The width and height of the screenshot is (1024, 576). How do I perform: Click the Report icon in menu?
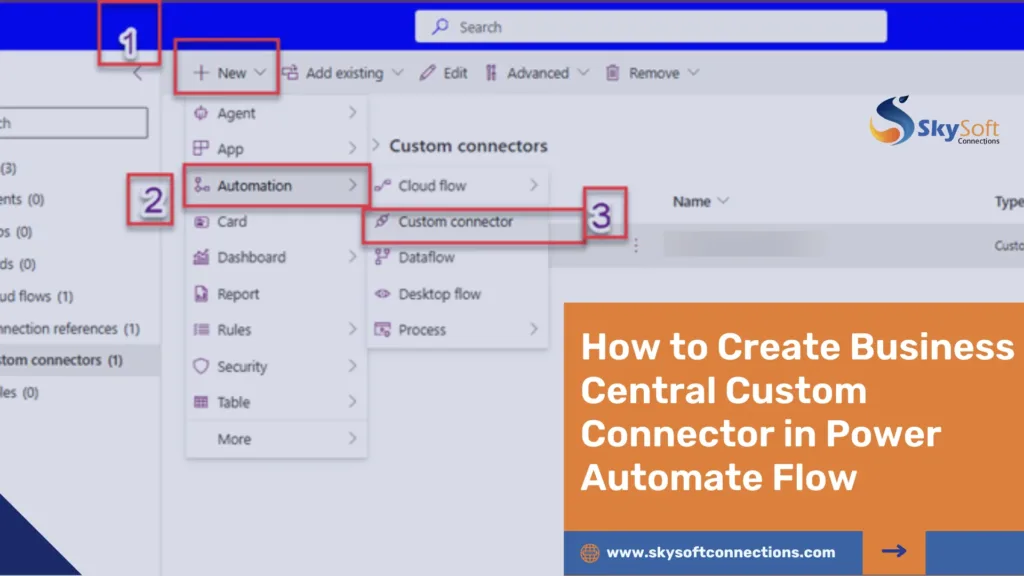pos(201,294)
